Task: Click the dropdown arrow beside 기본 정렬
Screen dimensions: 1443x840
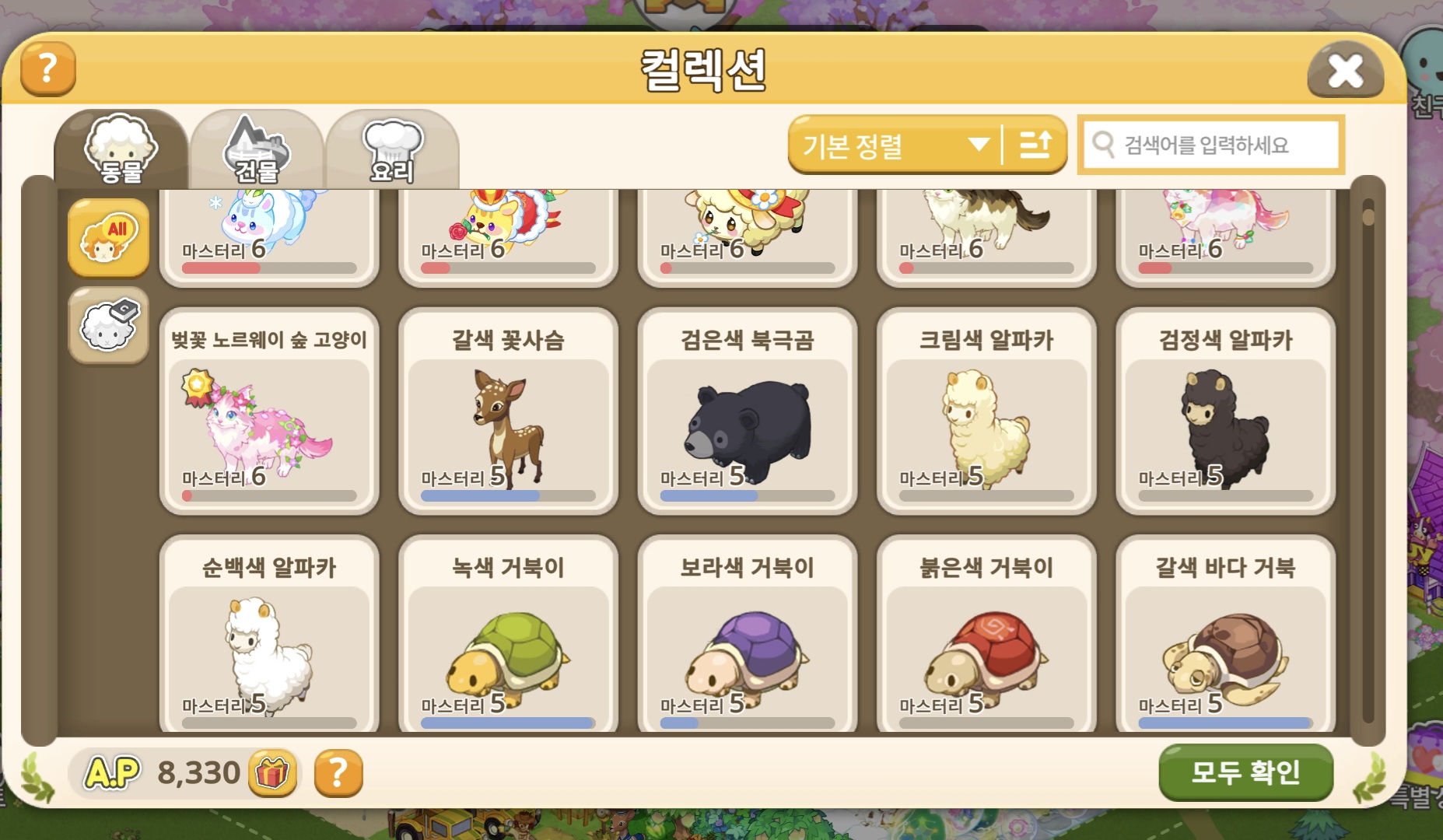Action: (979, 145)
